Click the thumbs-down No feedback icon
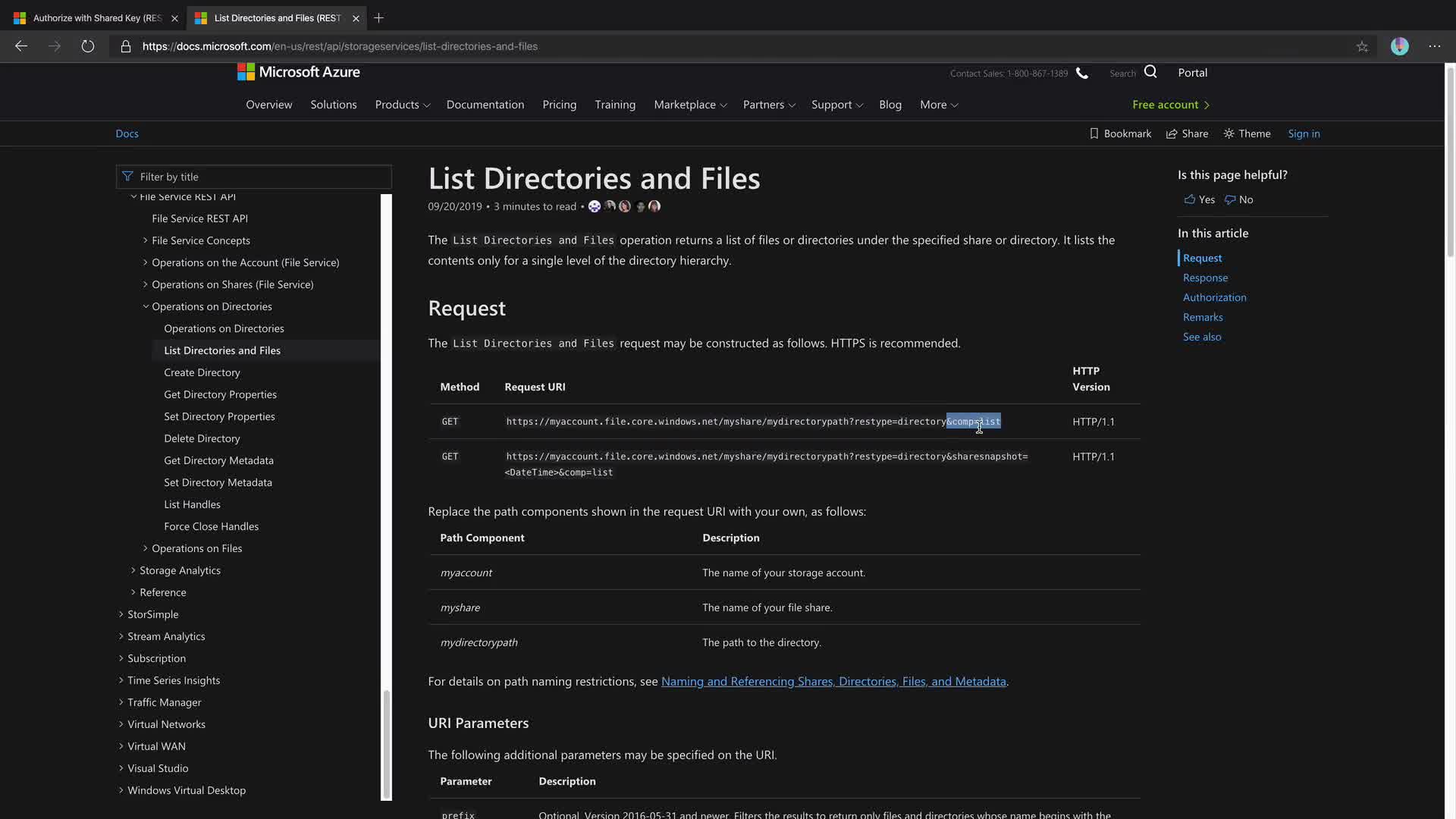This screenshot has width=1456, height=819. coord(1230,199)
